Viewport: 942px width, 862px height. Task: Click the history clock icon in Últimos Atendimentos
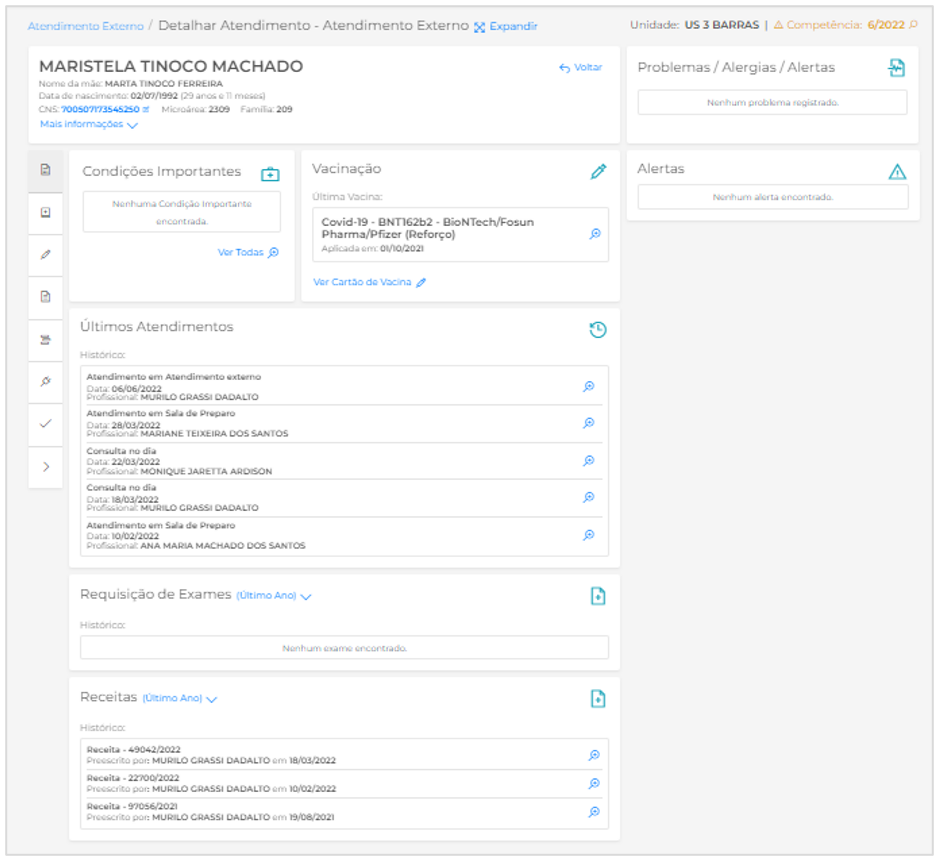[597, 330]
